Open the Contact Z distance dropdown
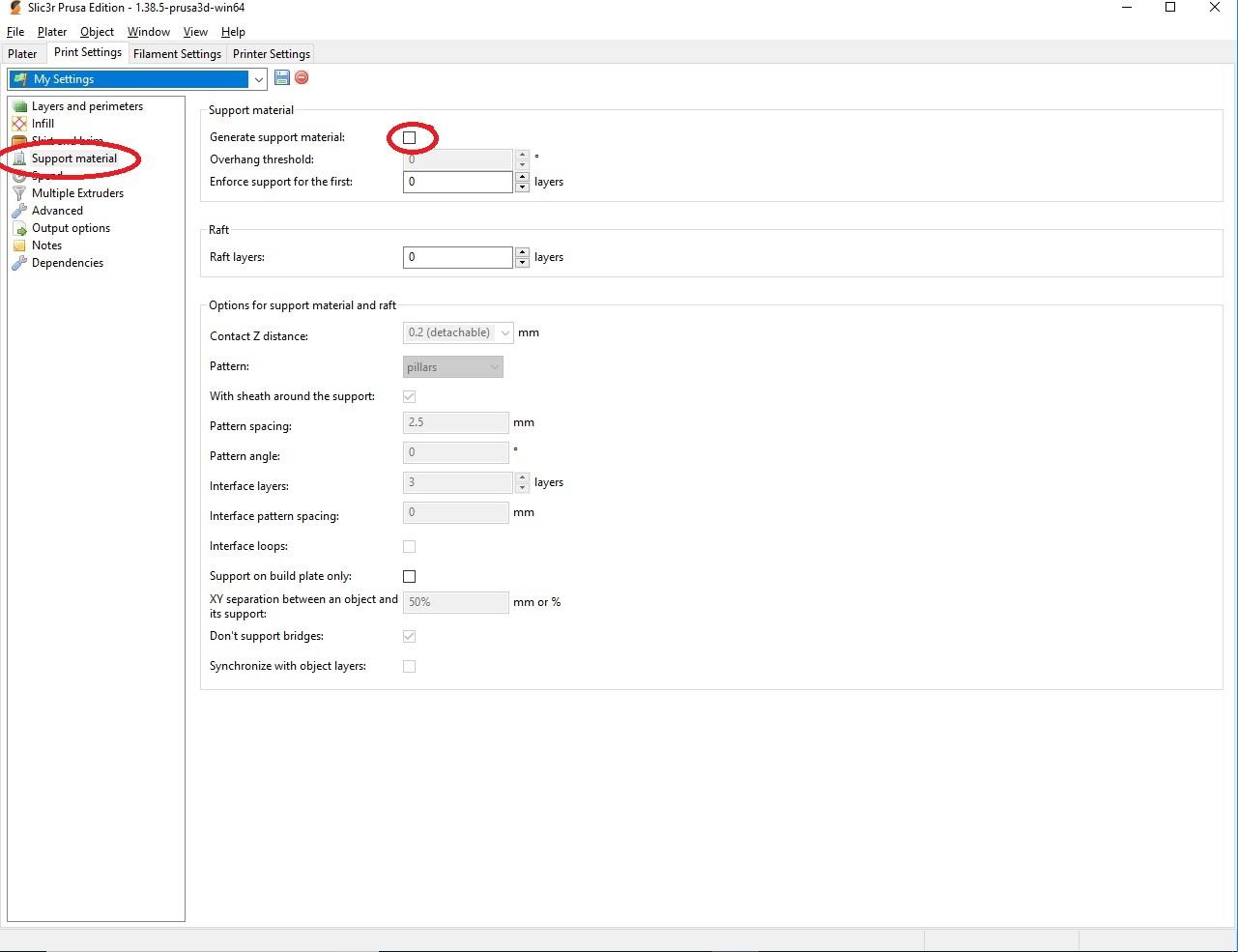This screenshot has height=952, width=1238. (458, 332)
